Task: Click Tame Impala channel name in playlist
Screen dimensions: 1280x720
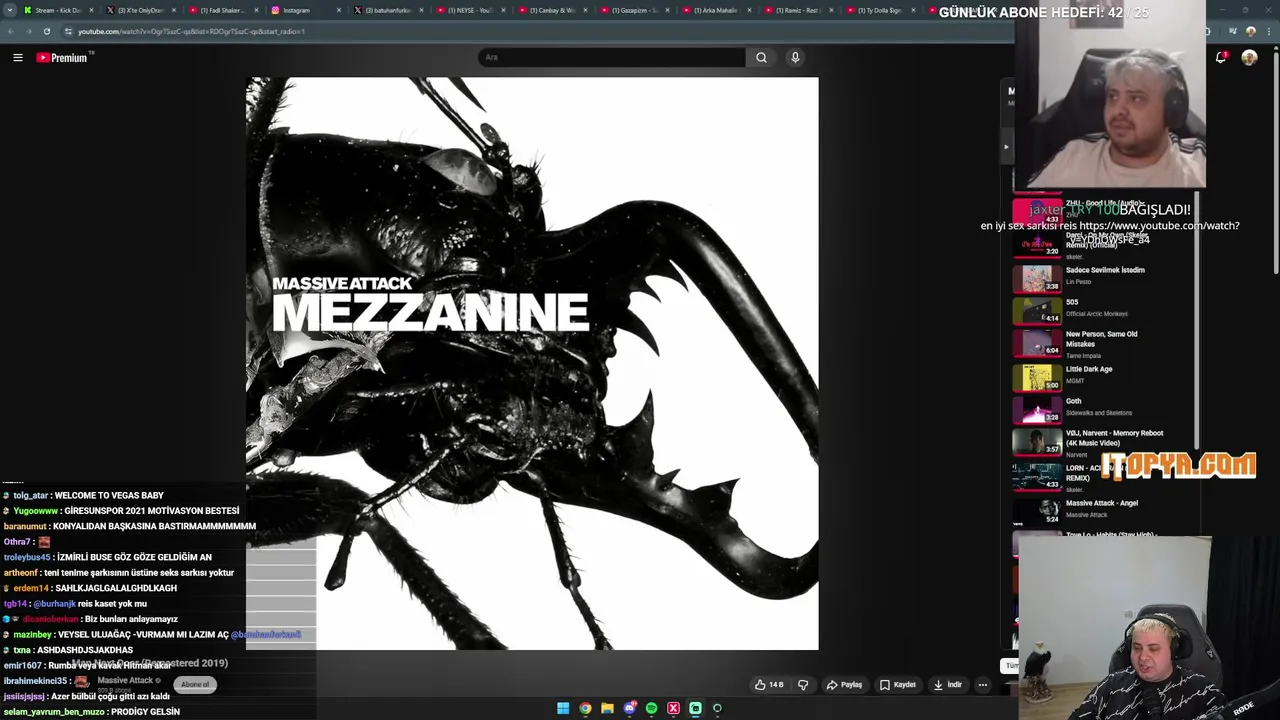Action: 1083,356
